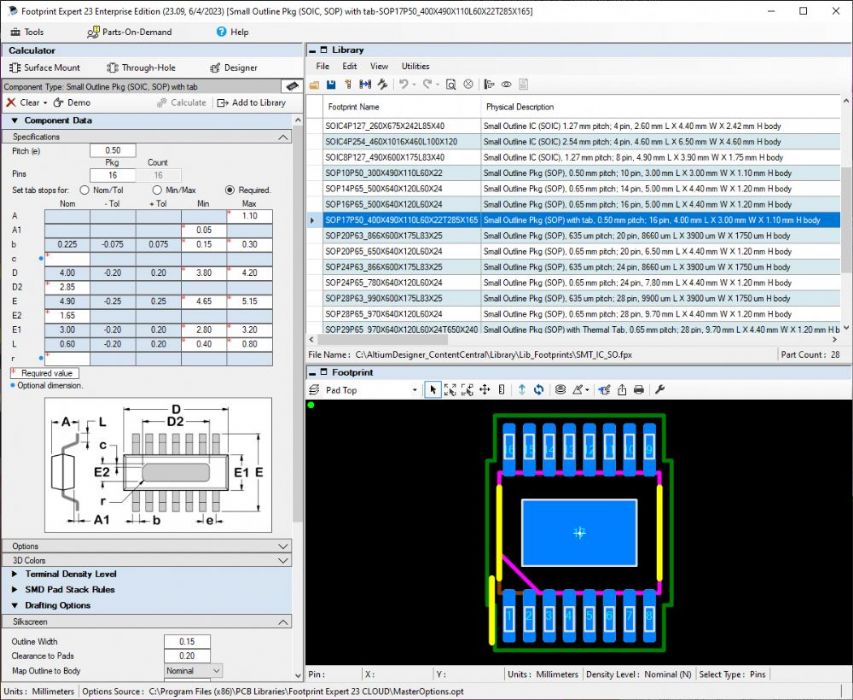This screenshot has width=853, height=700.
Task: Click the Undo arrow in Library toolbar
Action: [x=403, y=84]
